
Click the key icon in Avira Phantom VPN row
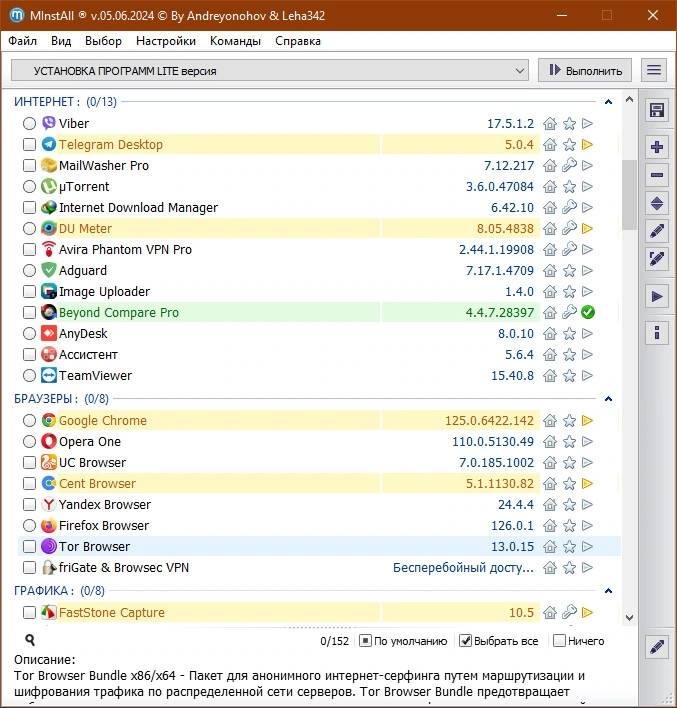pyautogui.click(x=569, y=249)
